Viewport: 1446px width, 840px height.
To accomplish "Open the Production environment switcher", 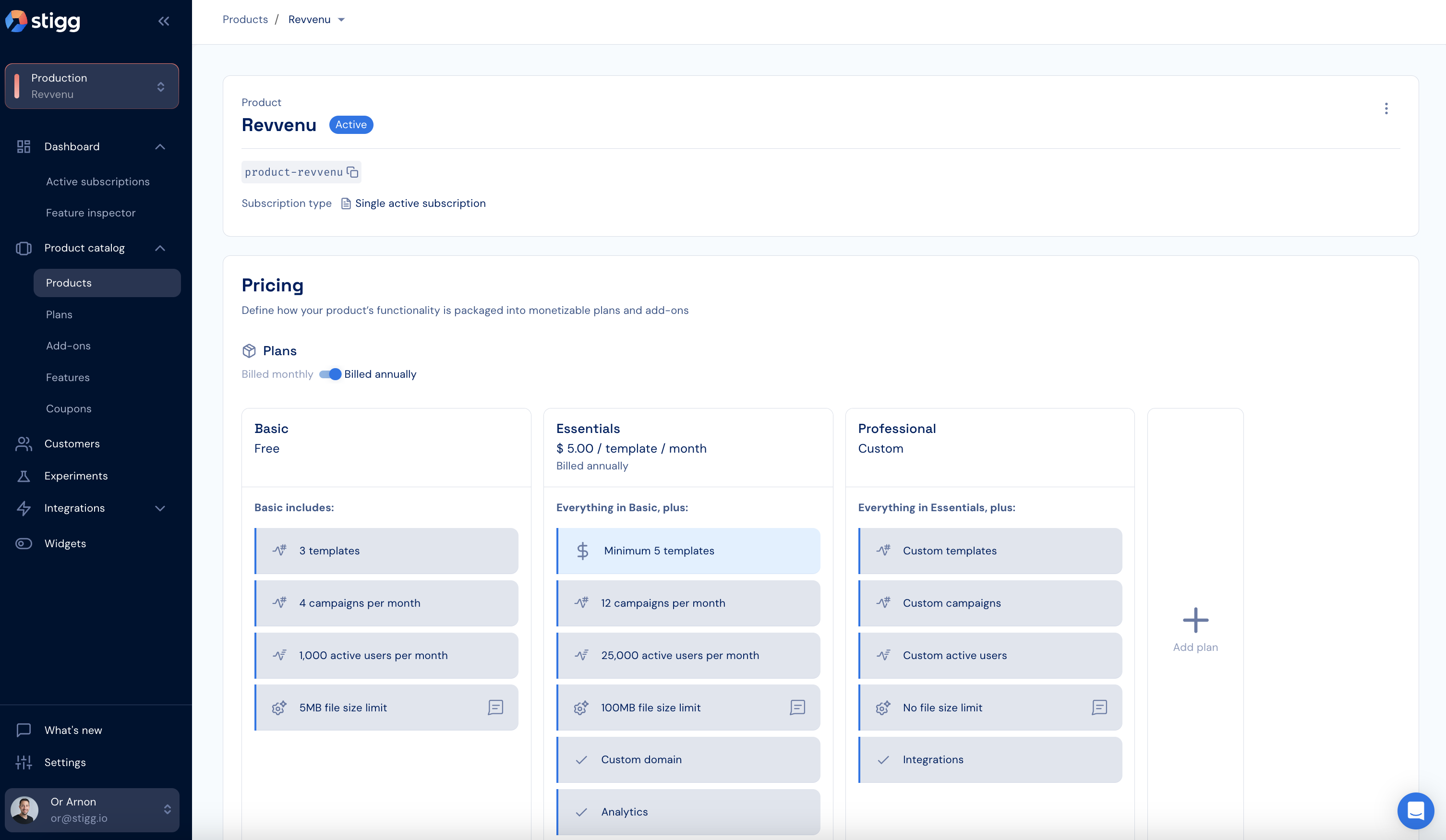I will click(92, 86).
